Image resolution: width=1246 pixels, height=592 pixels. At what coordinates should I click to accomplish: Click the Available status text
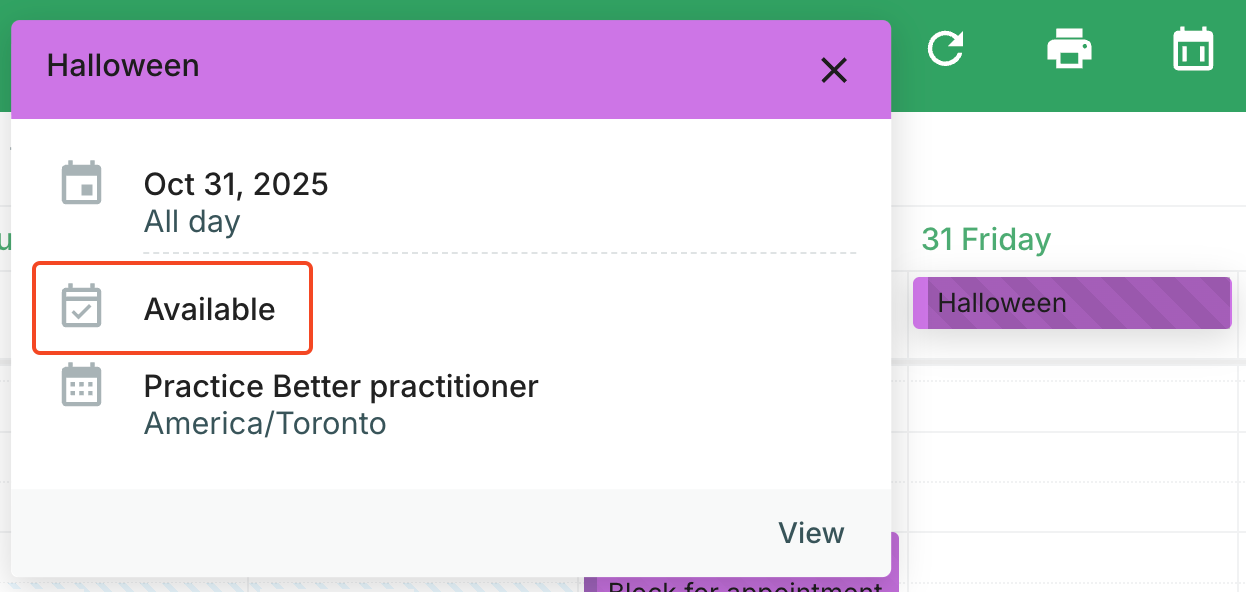point(209,310)
